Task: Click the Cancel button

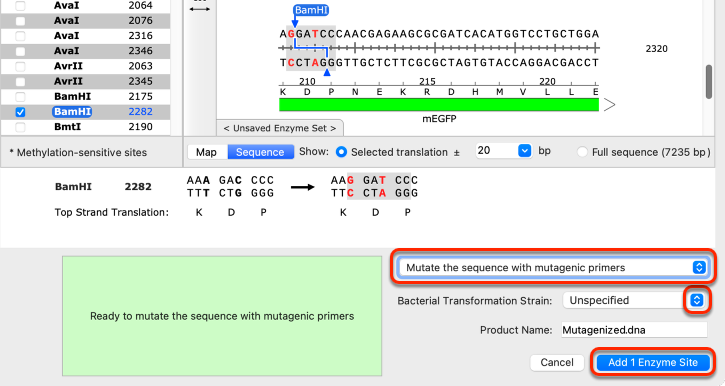Action: pyautogui.click(x=557, y=362)
